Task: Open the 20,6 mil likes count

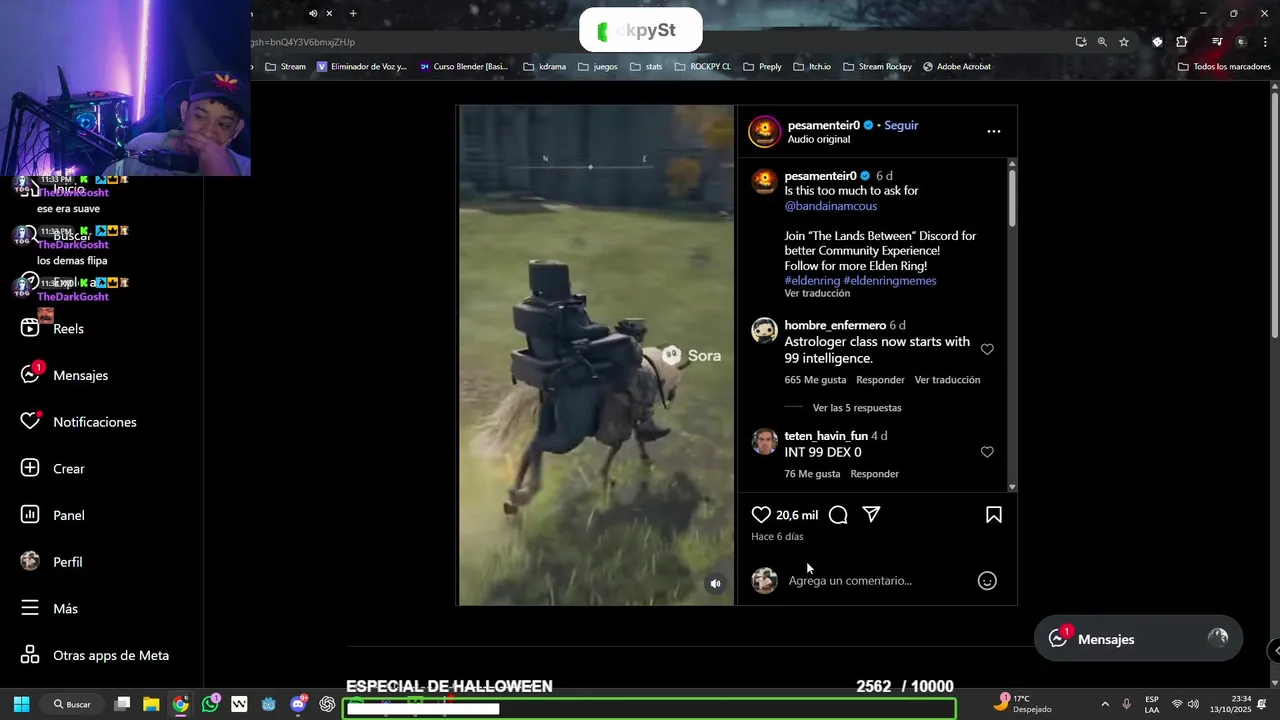Action: 797,515
